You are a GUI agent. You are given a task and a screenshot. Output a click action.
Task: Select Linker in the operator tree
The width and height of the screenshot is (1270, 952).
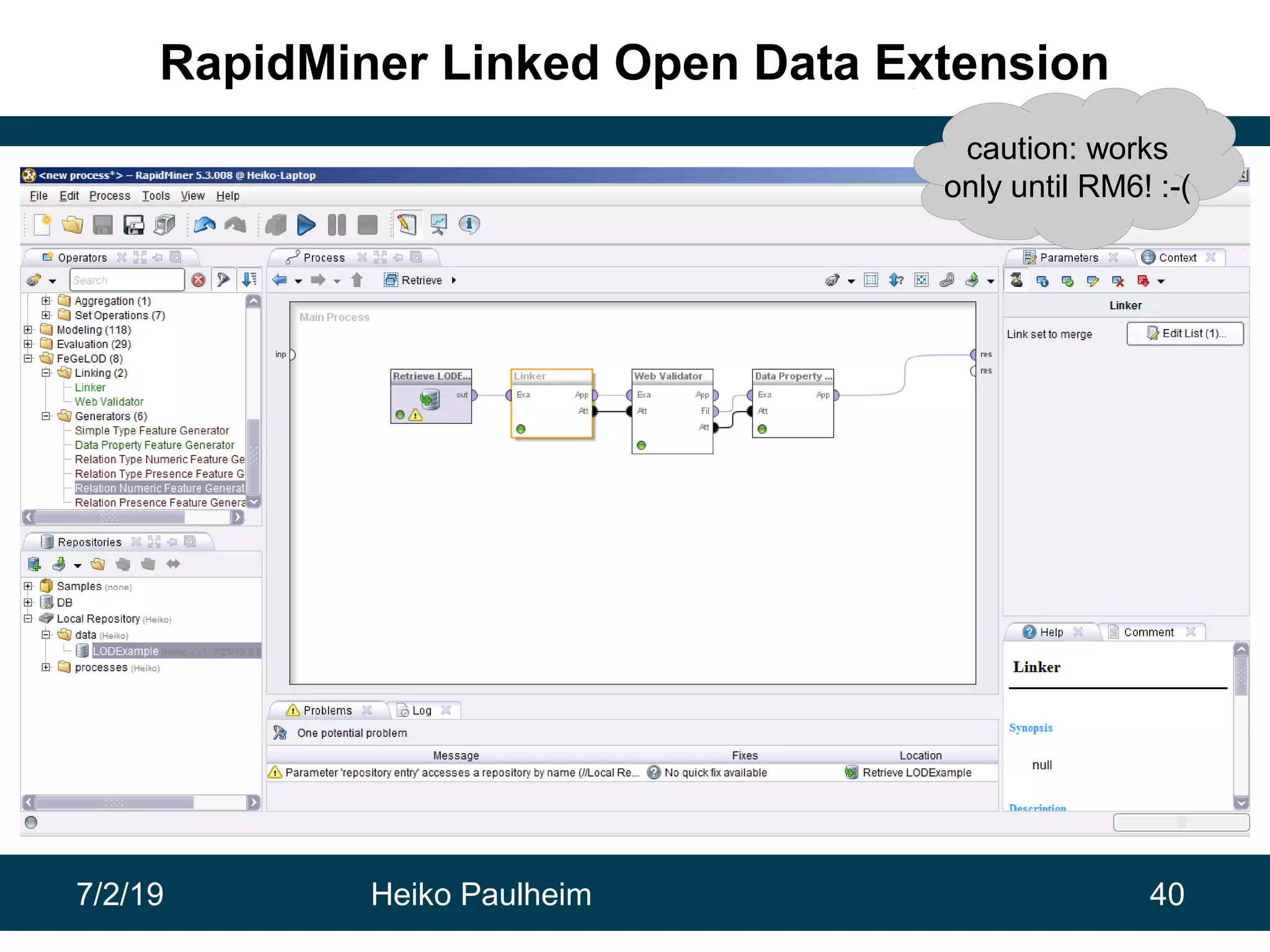tap(90, 387)
